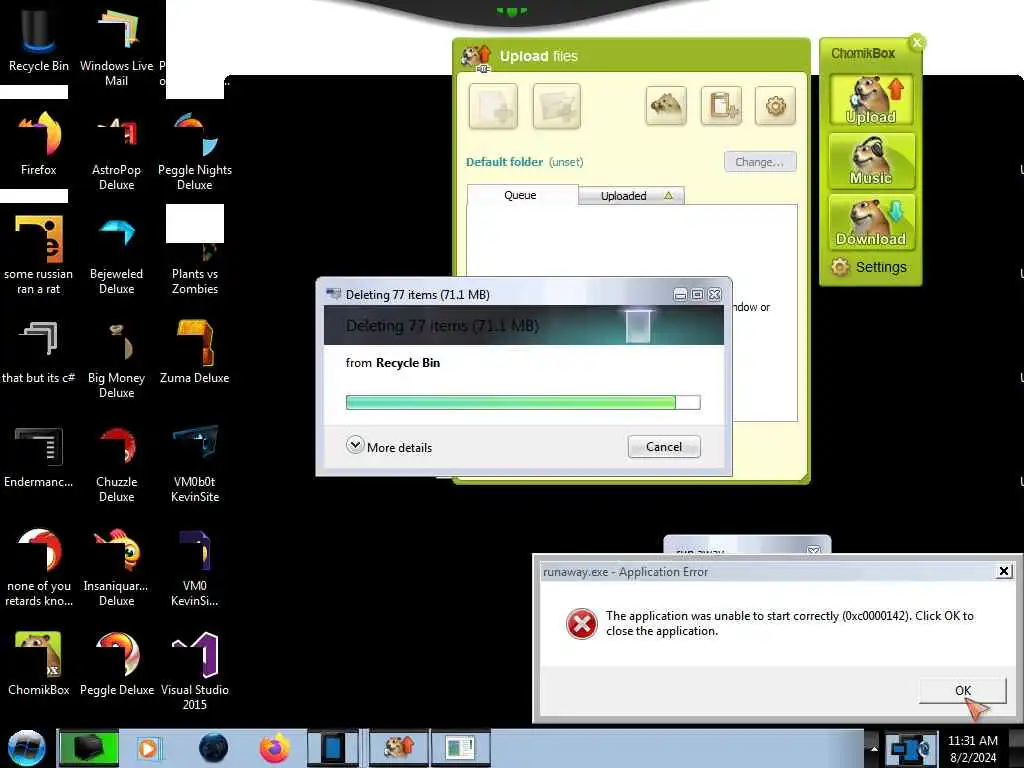Screen dimensions: 1024x768
Task: Open the Windows Start menu orb
Action: pyautogui.click(x=27, y=748)
